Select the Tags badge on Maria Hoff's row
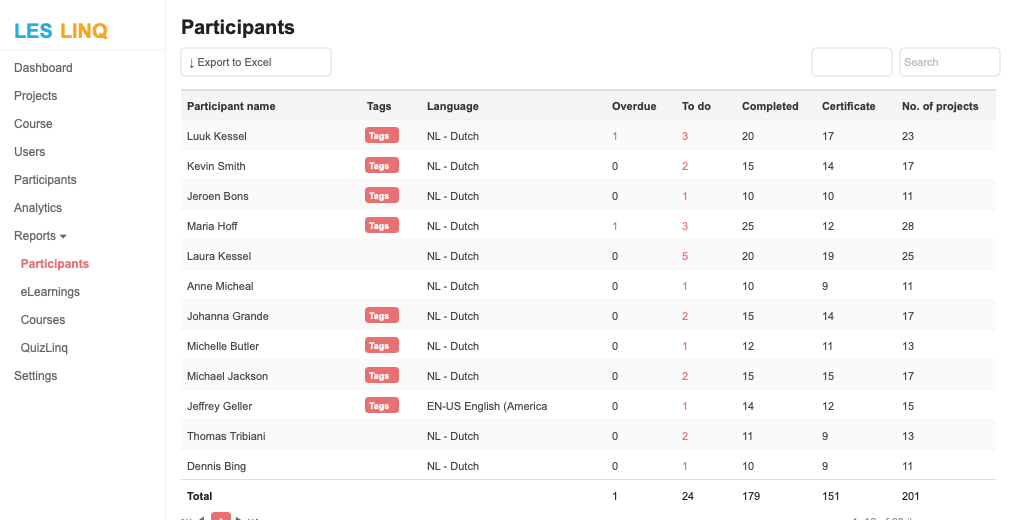Screen dimensions: 1012x520 [381, 226]
